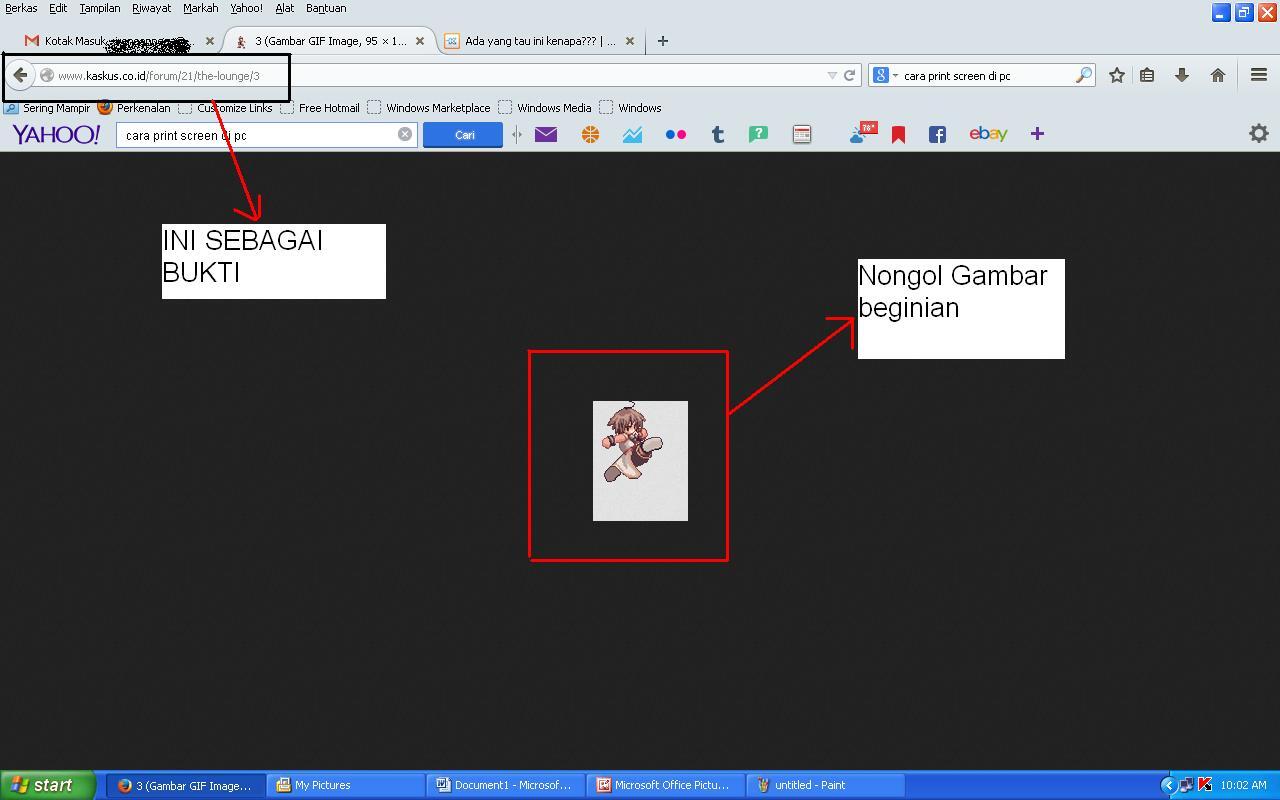Open the Berkas menu
The width and height of the screenshot is (1280, 800).
coord(21,8)
